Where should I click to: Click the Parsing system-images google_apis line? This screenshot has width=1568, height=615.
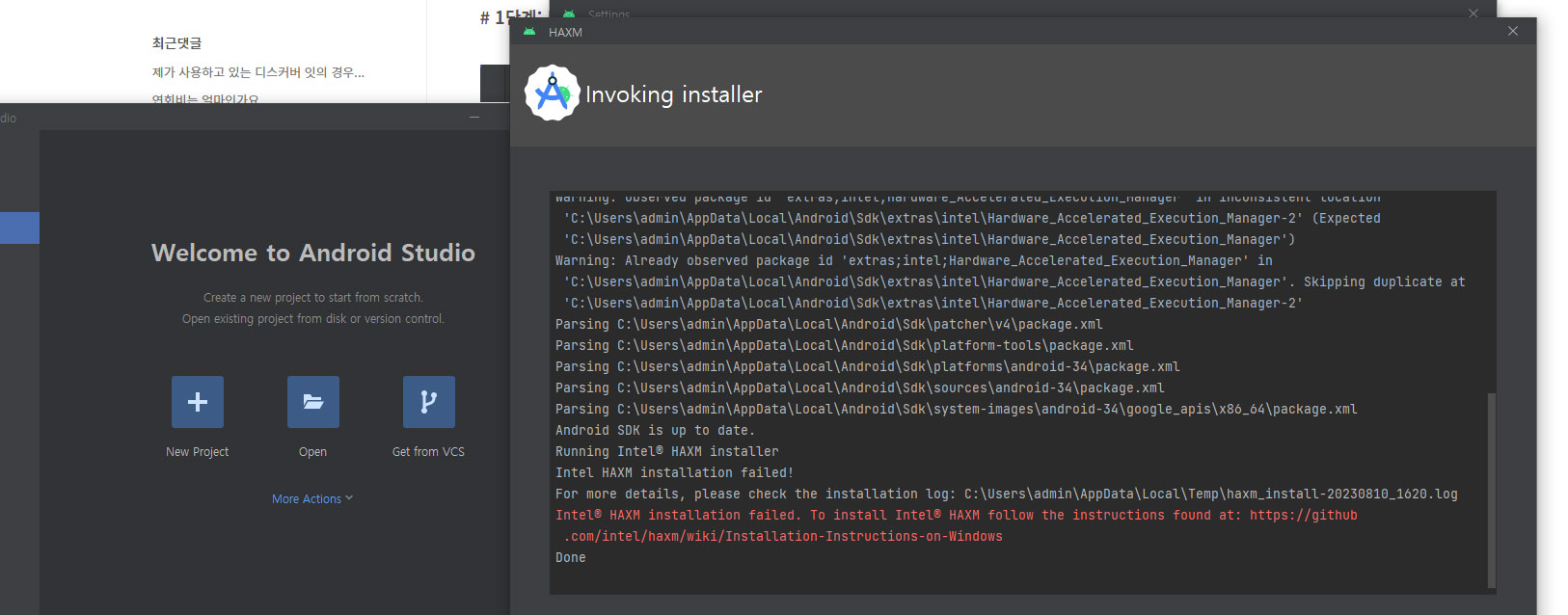click(956, 409)
